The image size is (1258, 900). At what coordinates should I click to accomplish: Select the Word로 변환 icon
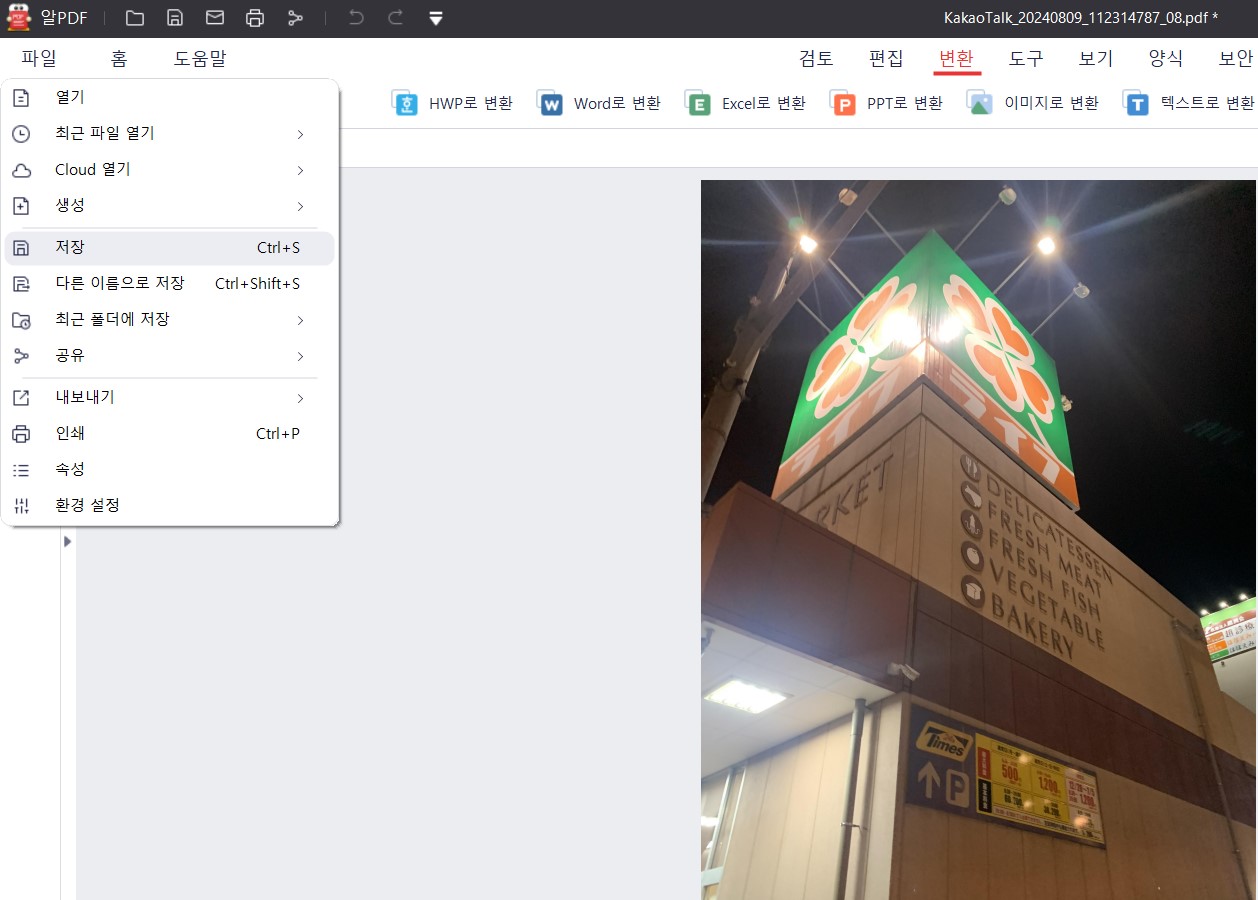[x=548, y=102]
